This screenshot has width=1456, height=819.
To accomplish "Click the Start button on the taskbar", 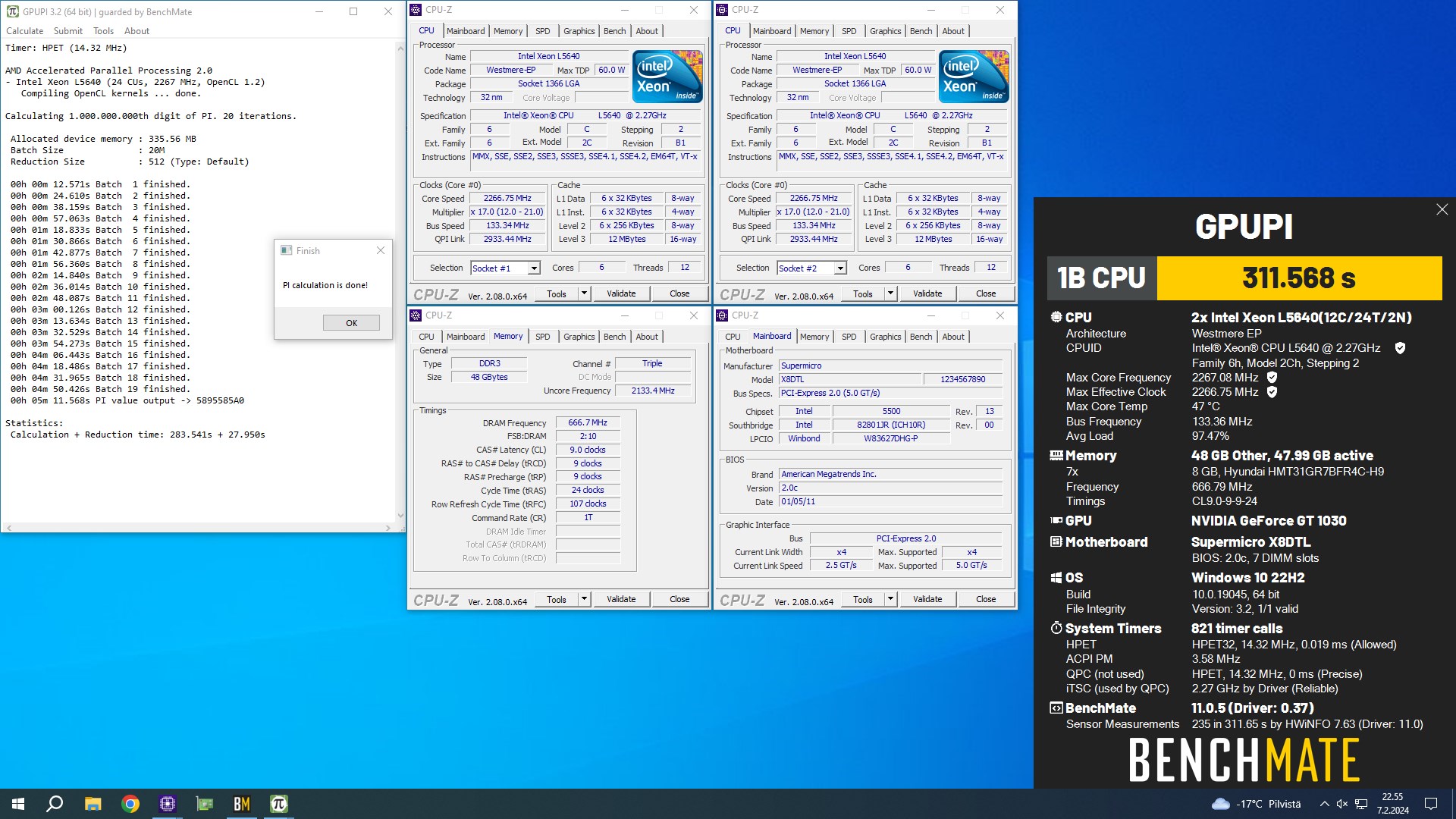I will point(18,804).
